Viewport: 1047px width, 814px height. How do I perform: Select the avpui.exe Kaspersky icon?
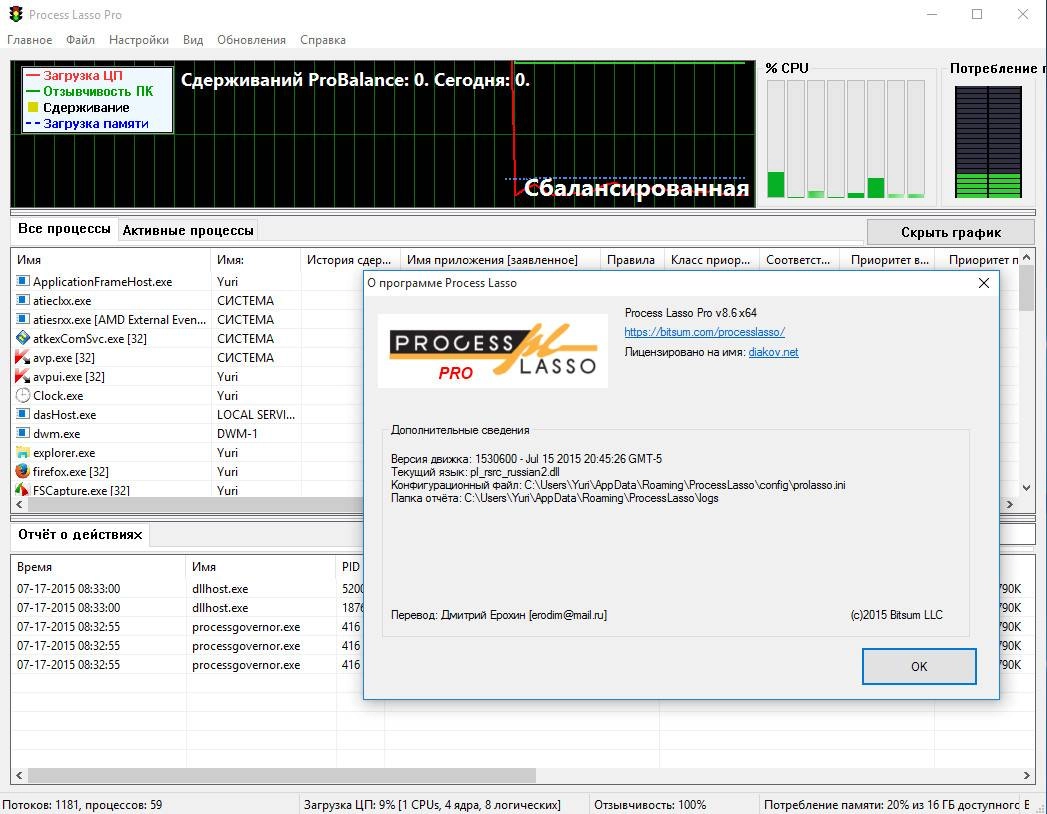[x=23, y=376]
